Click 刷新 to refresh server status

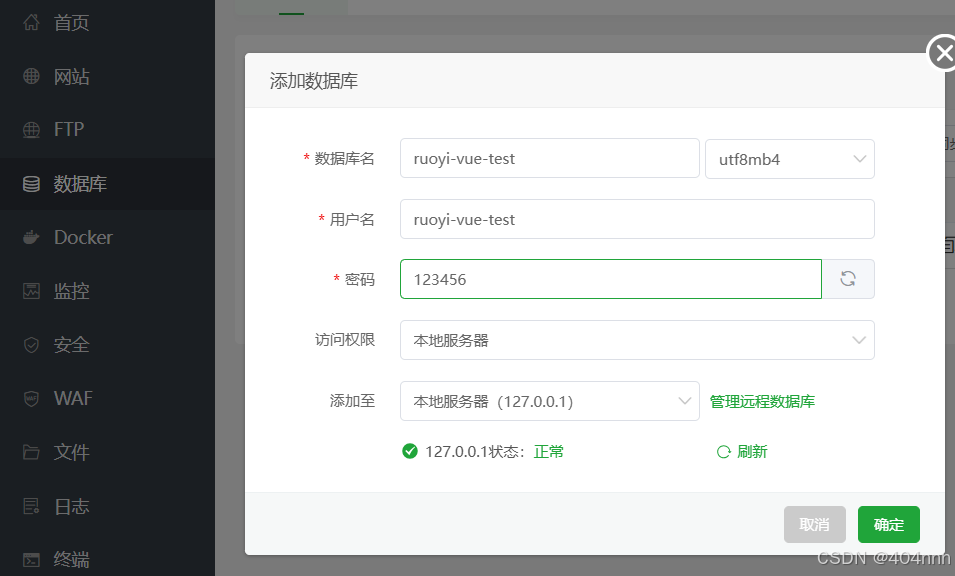(742, 452)
